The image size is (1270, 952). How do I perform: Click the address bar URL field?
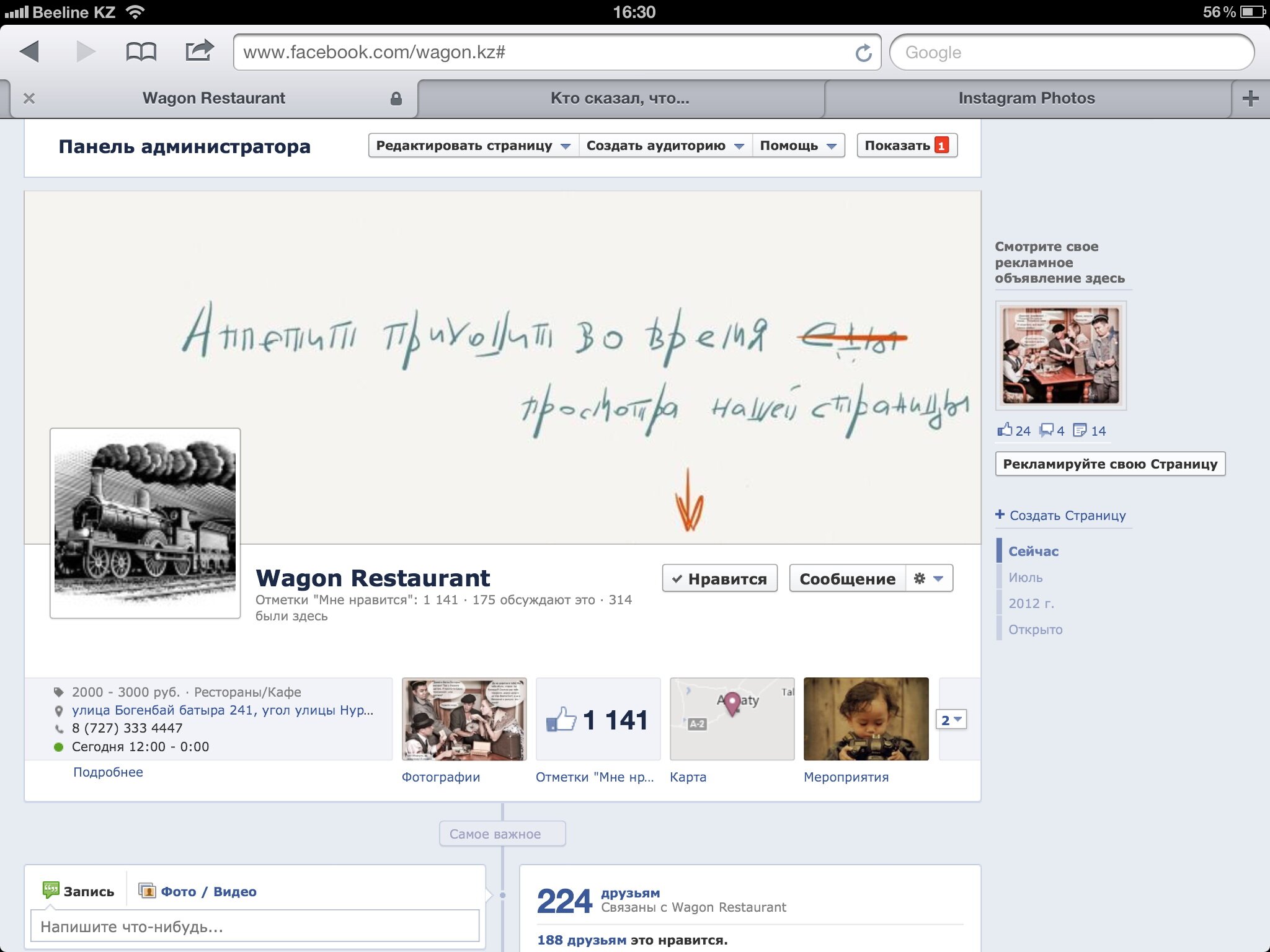(x=557, y=52)
